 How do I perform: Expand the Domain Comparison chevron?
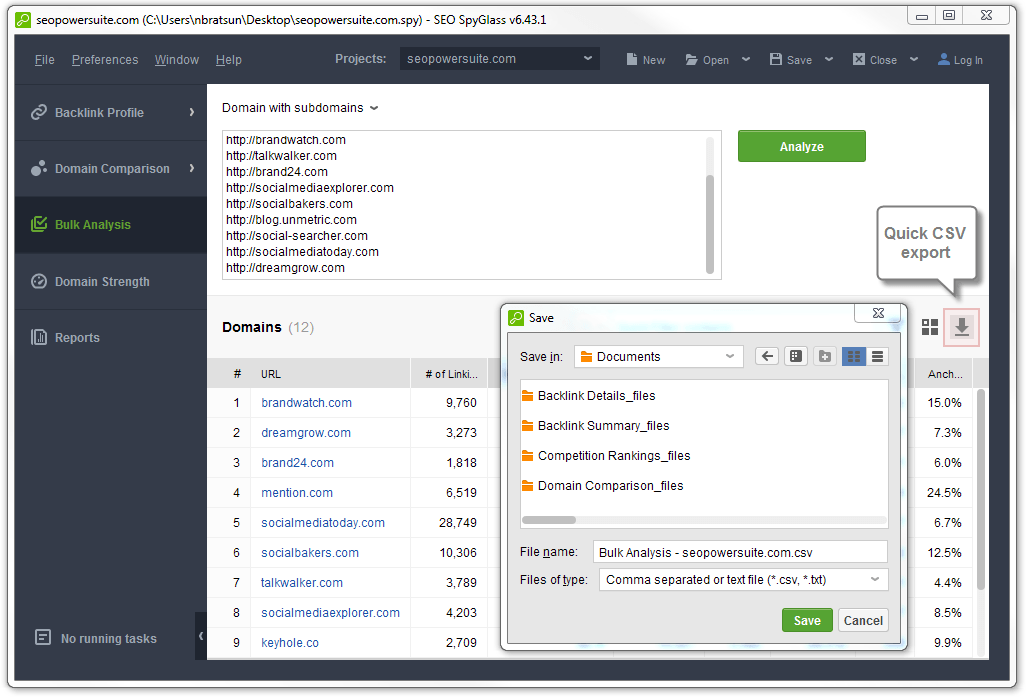[192, 168]
